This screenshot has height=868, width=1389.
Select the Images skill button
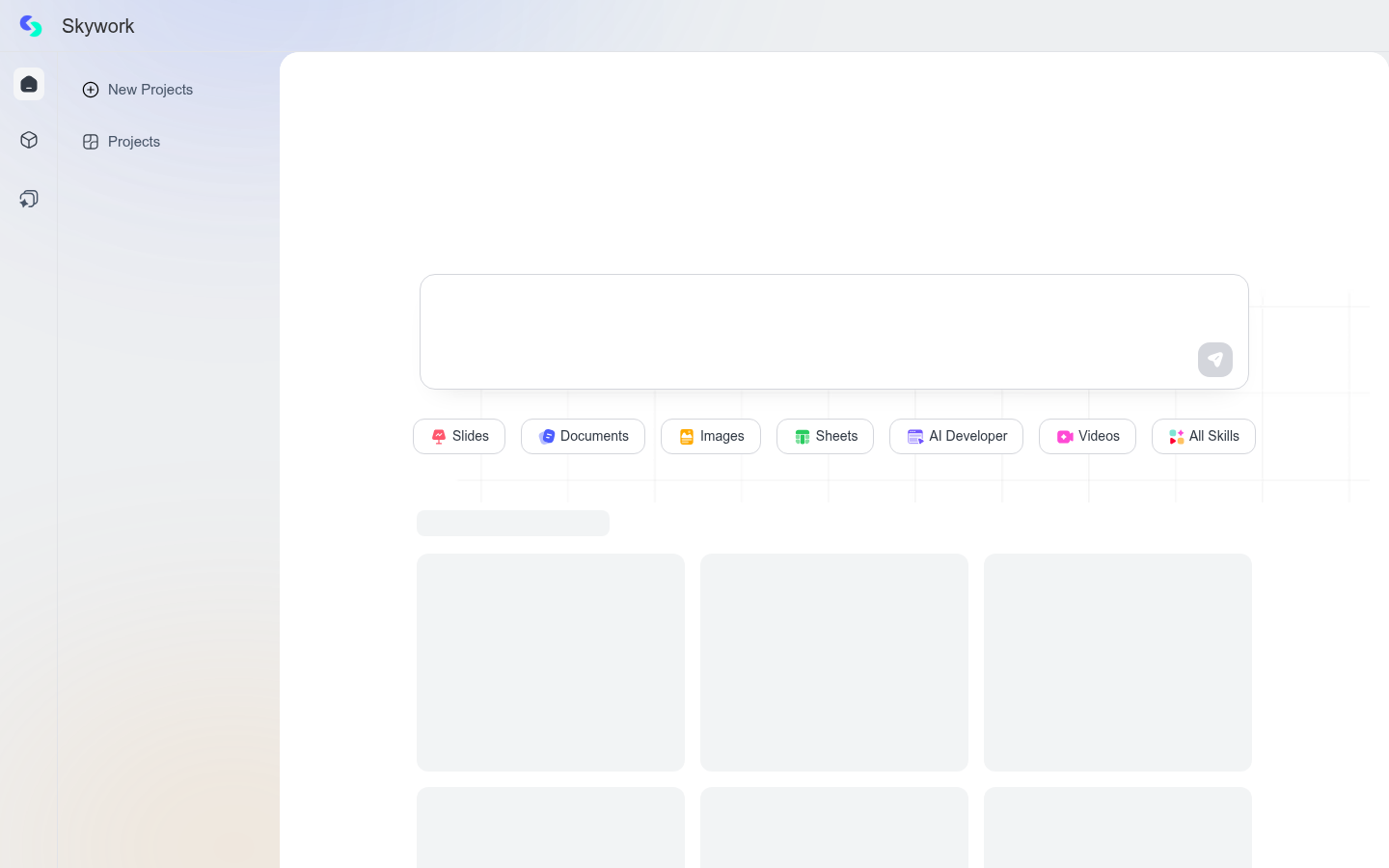pyautogui.click(x=711, y=436)
